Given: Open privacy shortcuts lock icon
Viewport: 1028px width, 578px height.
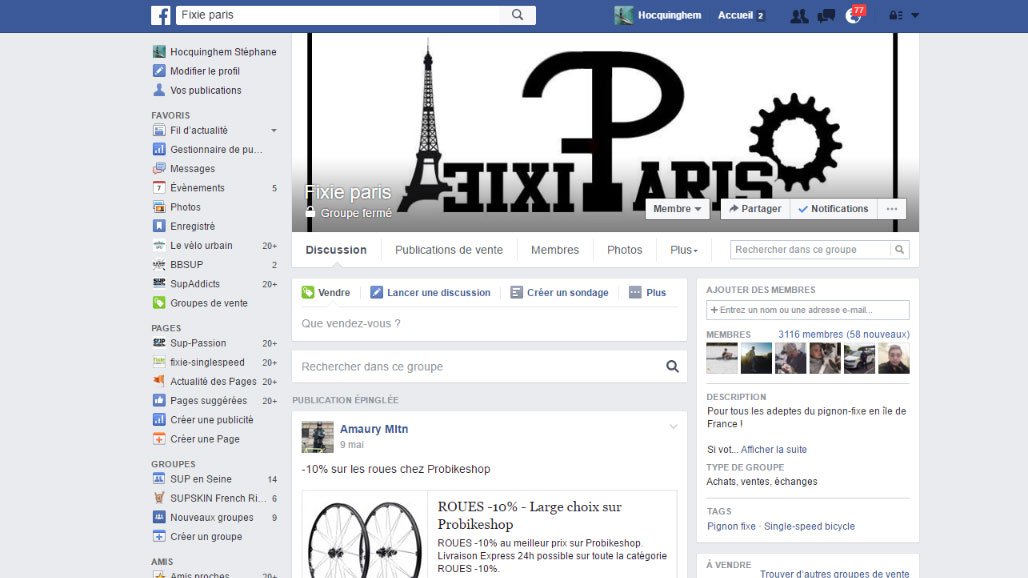Looking at the screenshot, I should pos(896,15).
